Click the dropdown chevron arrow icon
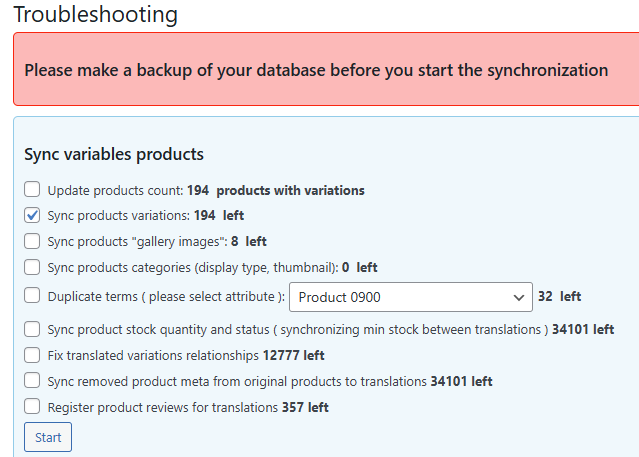639x457 pixels. 518,298
